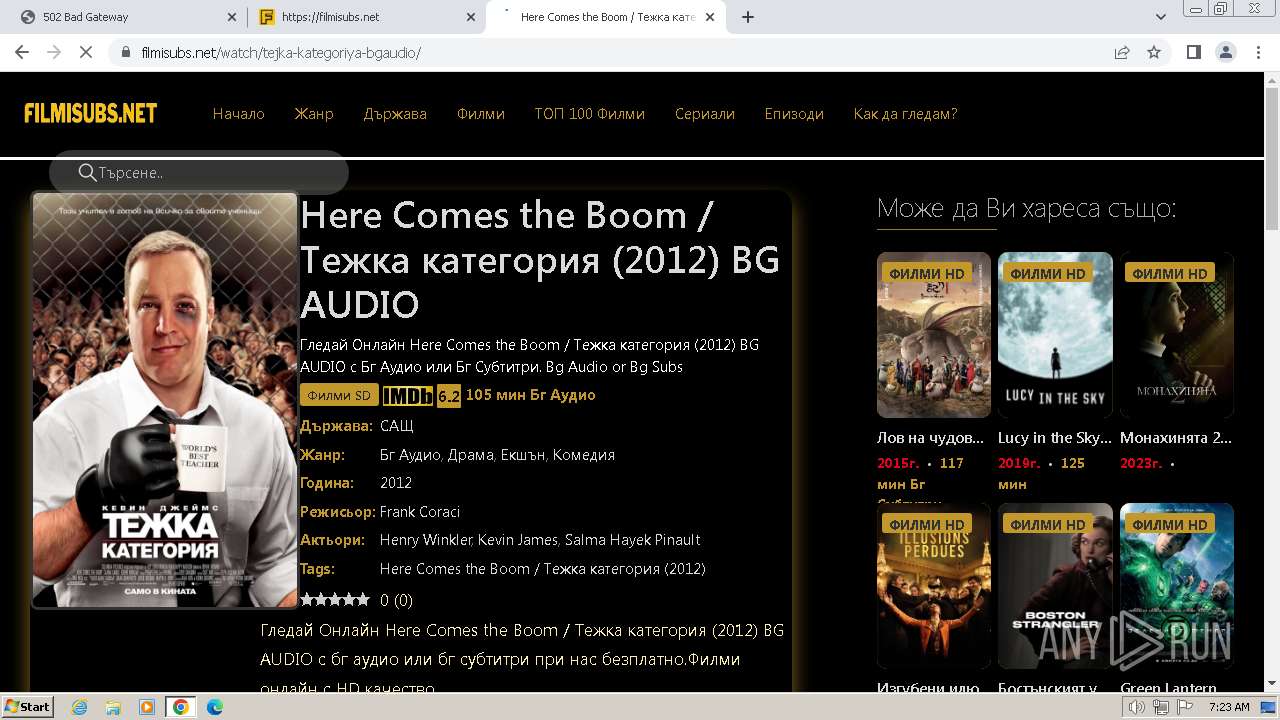Click director Frank Coraci link

point(420,512)
